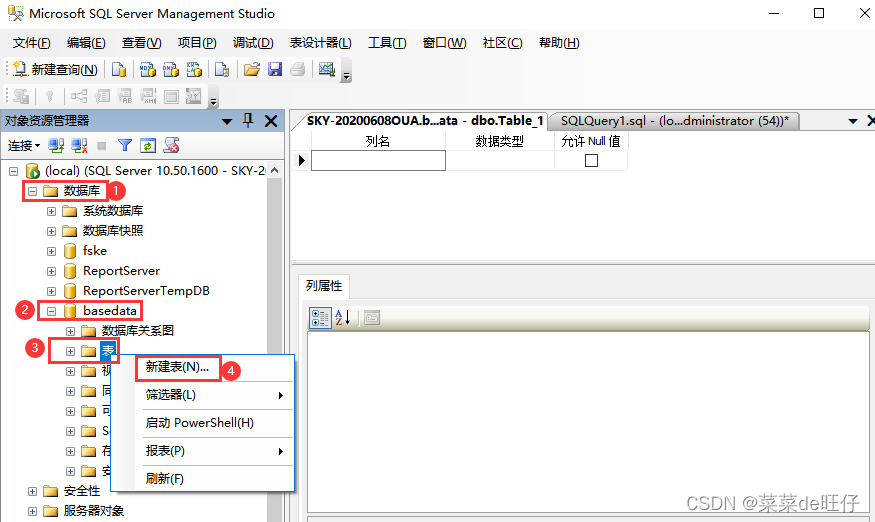The width and height of the screenshot is (875, 522).
Task: Expand the ReportServer database node
Action: [x=51, y=272]
